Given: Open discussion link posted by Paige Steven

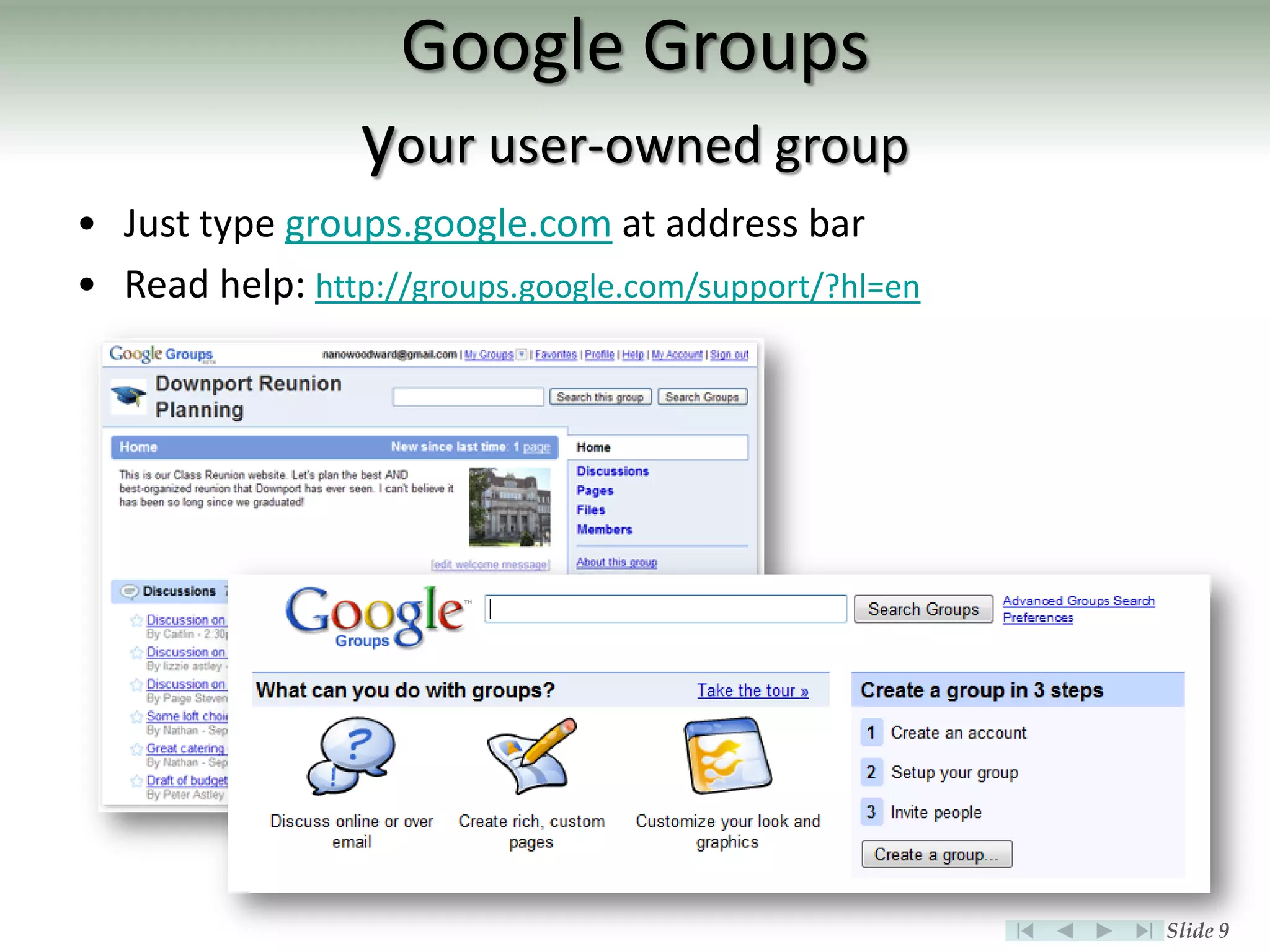Looking at the screenshot, I should tap(186, 684).
